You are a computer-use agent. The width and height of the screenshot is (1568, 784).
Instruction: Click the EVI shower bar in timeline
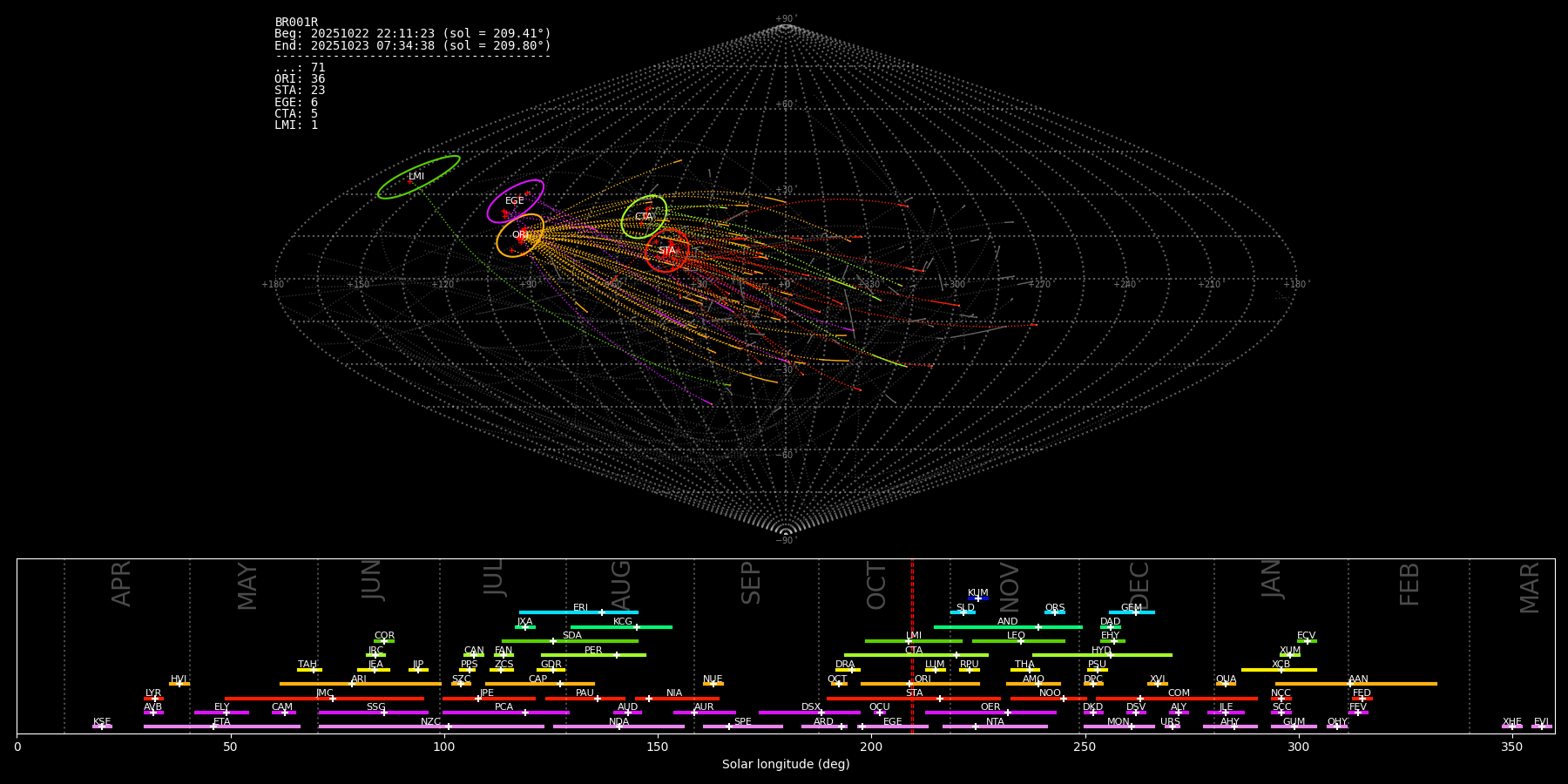pyautogui.click(x=1542, y=727)
